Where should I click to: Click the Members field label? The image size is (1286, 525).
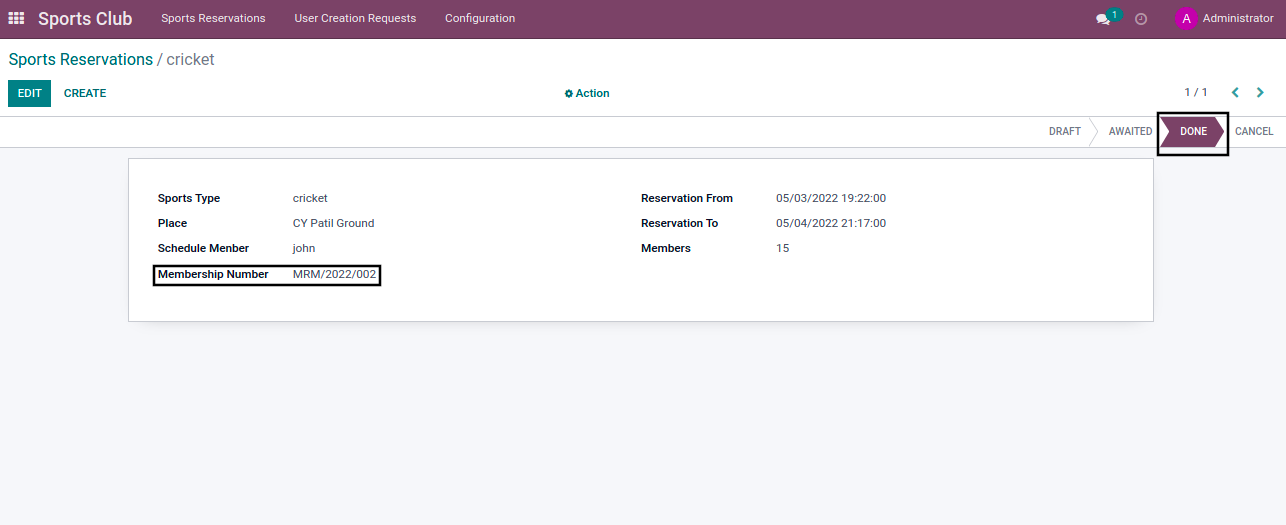click(x=666, y=248)
